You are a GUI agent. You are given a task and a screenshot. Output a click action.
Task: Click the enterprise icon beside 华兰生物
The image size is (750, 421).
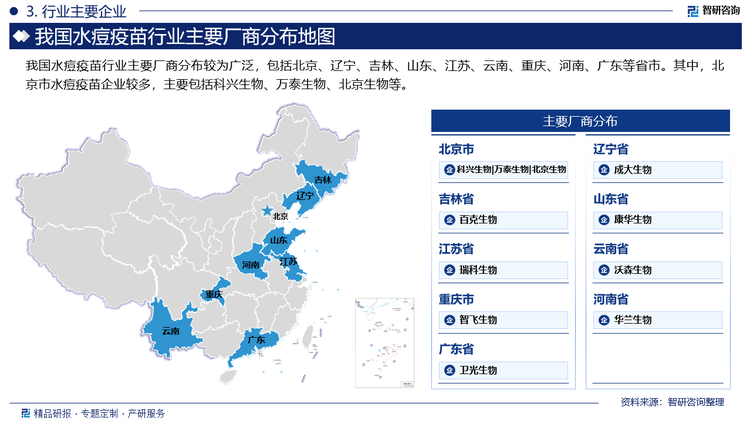pyautogui.click(x=604, y=320)
